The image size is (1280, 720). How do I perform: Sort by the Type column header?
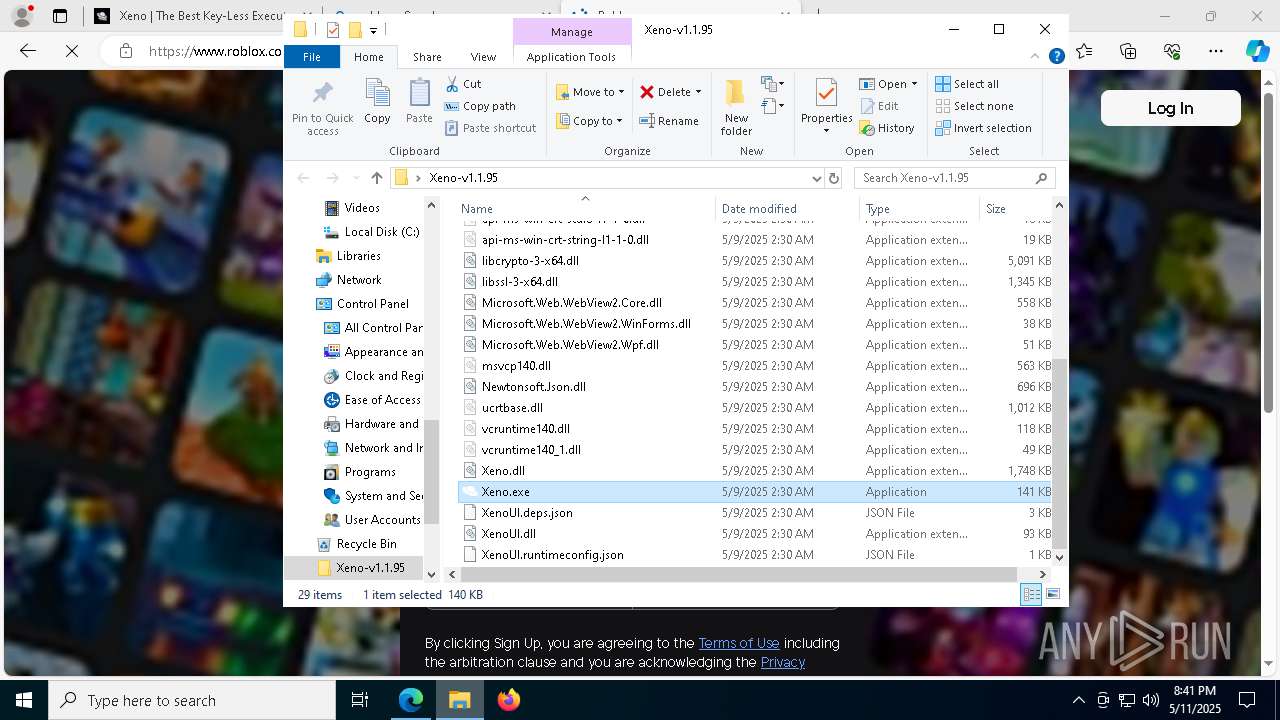918,209
